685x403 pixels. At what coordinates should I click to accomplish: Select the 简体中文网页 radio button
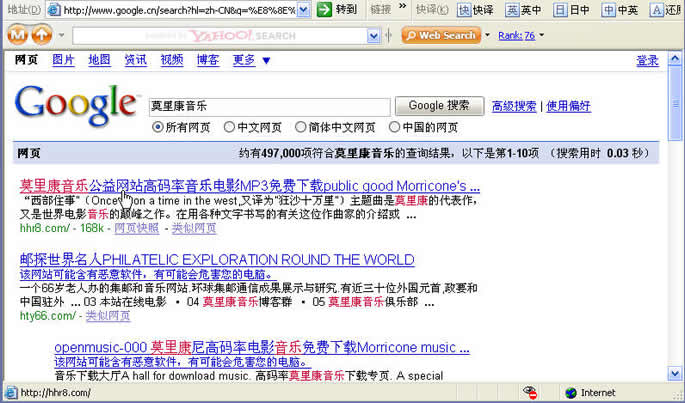(x=301, y=127)
